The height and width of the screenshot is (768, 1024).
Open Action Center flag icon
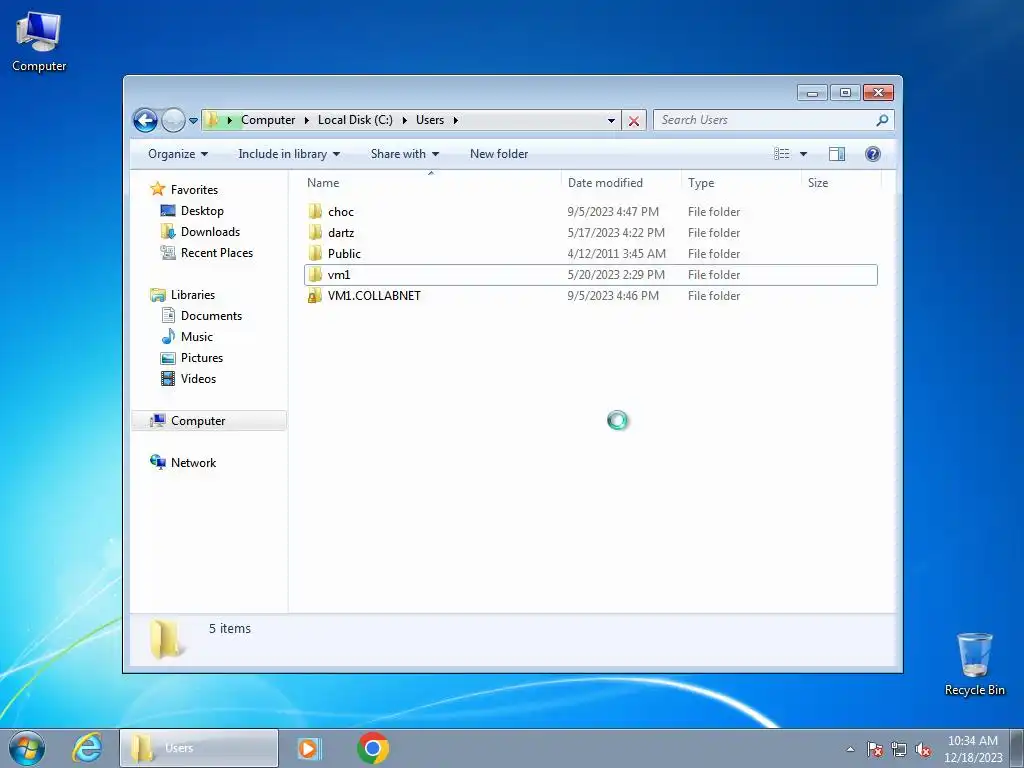(875, 749)
